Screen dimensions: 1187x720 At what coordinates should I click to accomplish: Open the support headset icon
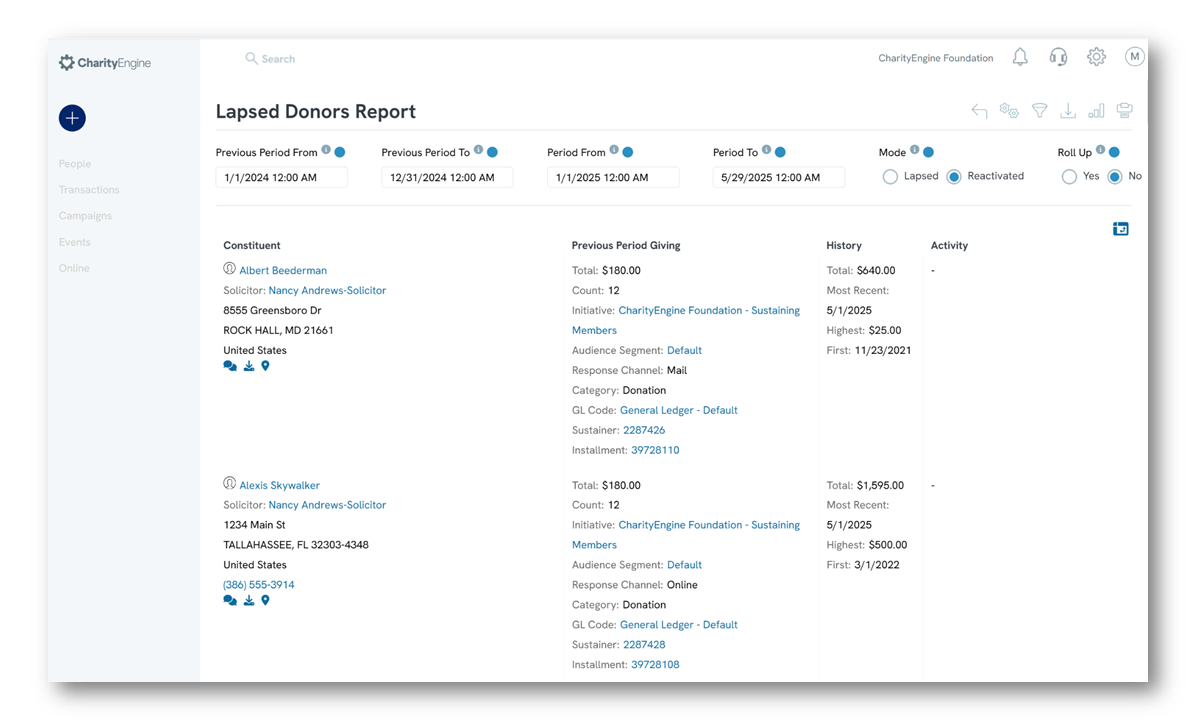1058,57
